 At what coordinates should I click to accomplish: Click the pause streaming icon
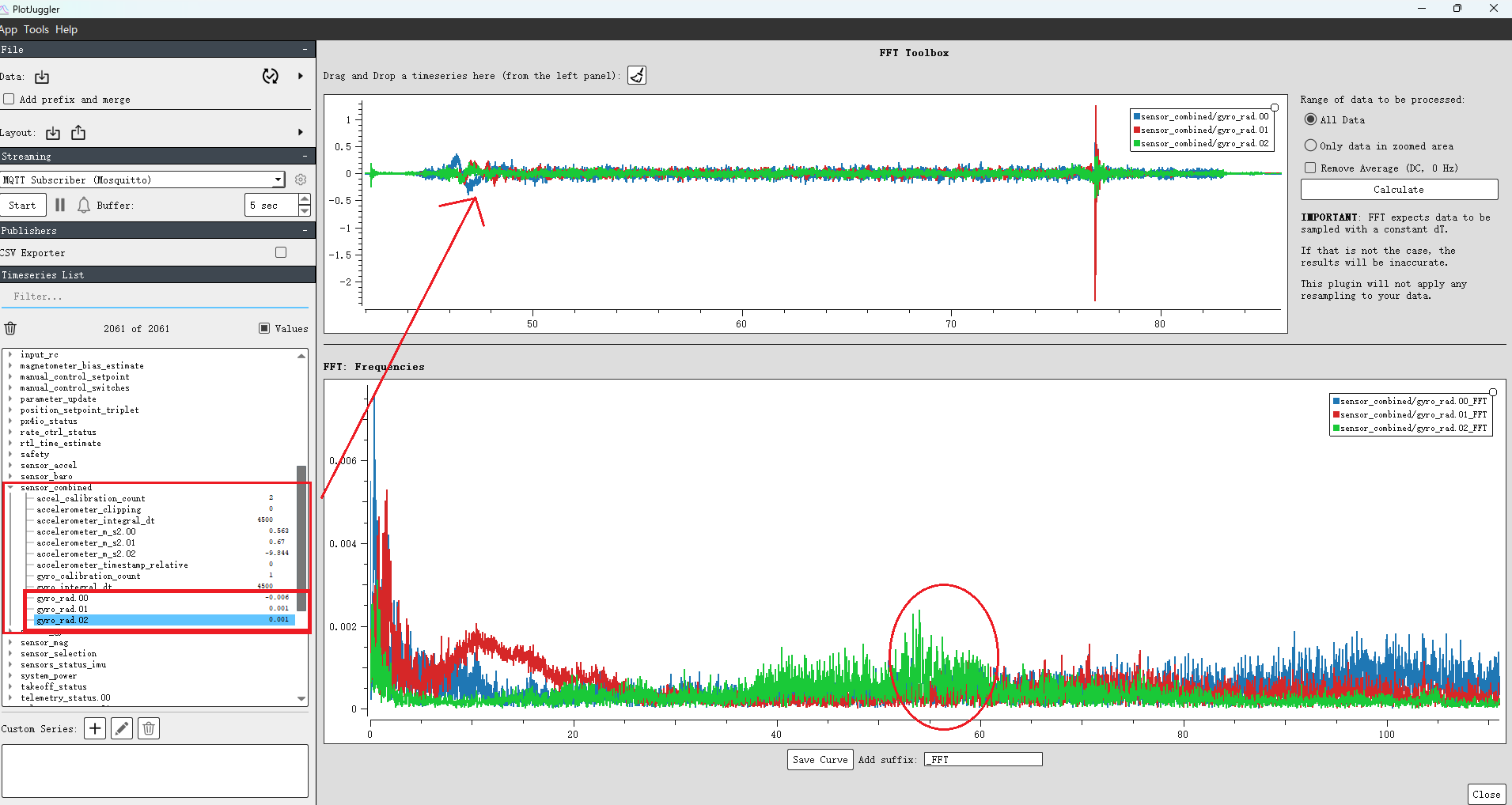click(60, 205)
